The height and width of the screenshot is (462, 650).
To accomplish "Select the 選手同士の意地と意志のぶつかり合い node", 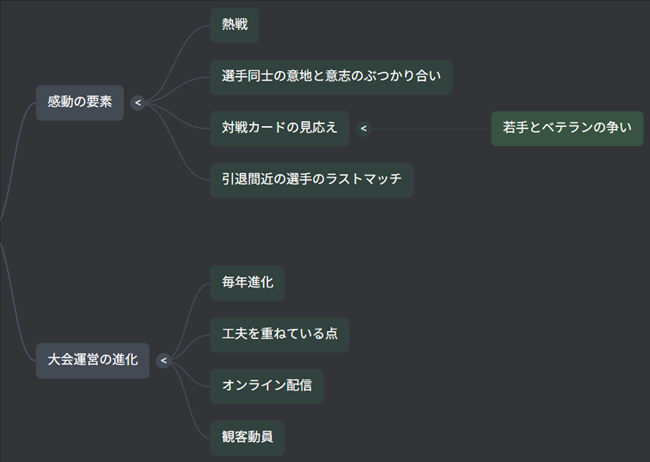I will (331, 76).
